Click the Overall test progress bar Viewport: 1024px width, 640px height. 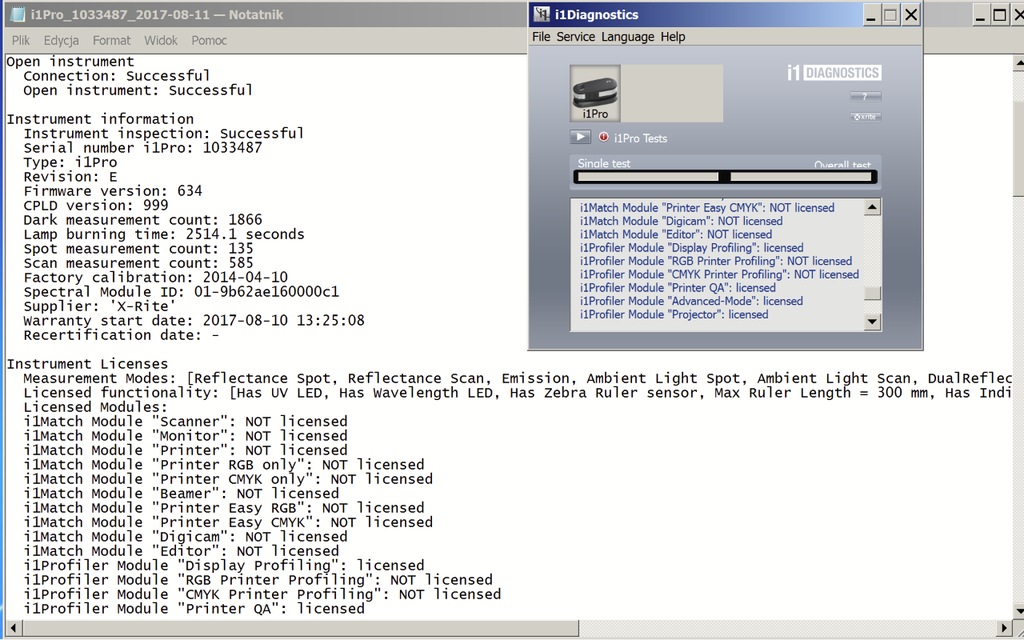pyautogui.click(x=801, y=177)
